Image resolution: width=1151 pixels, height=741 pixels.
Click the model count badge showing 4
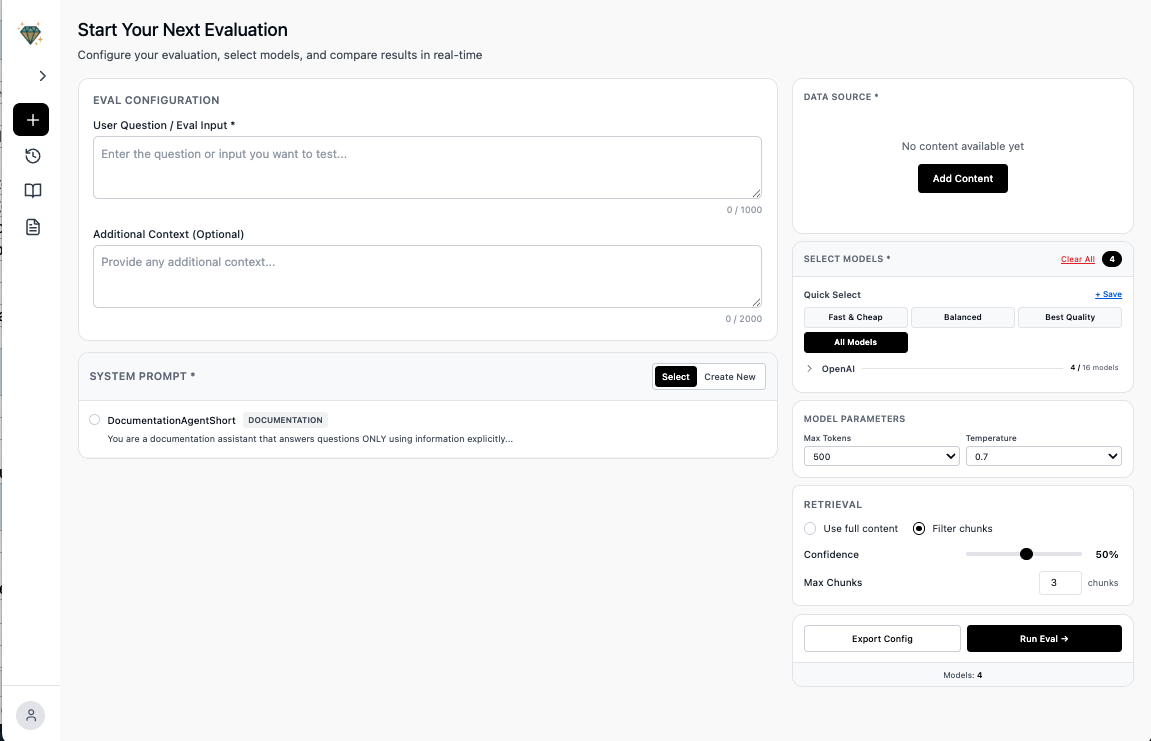coord(1111,259)
